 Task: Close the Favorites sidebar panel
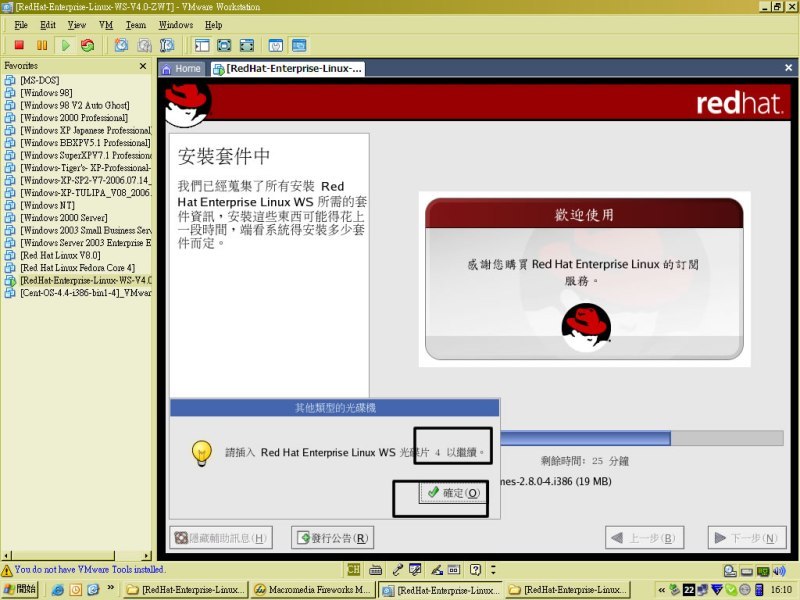click(x=143, y=66)
